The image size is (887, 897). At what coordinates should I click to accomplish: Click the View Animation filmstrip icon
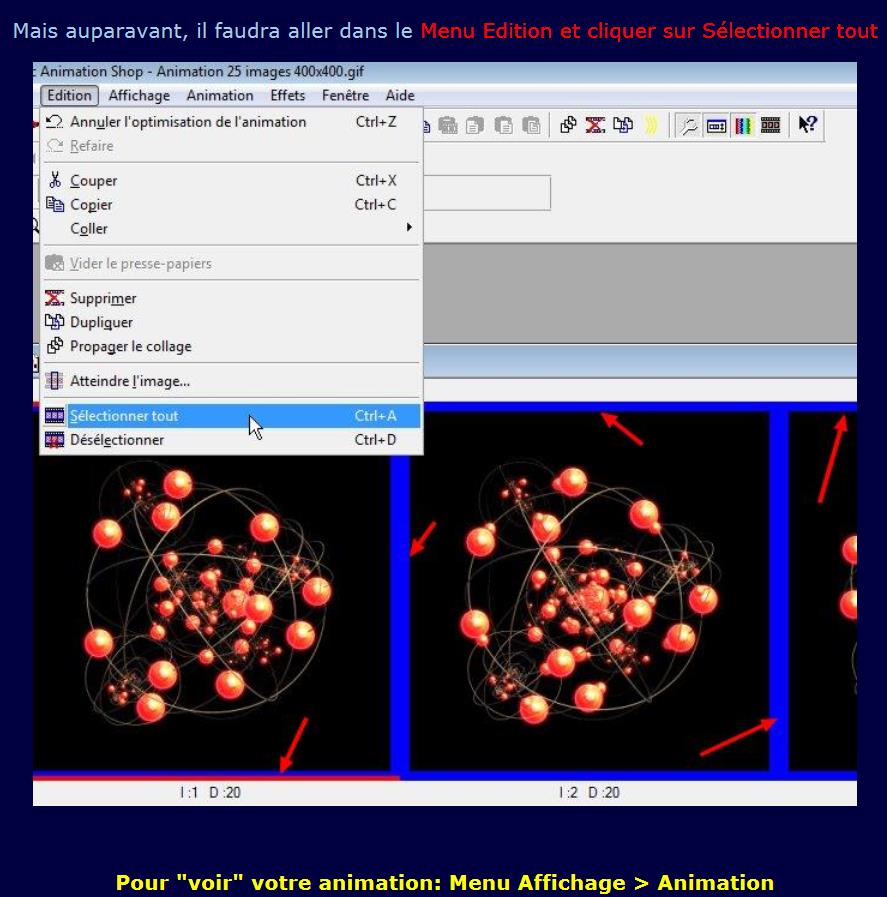(770, 125)
